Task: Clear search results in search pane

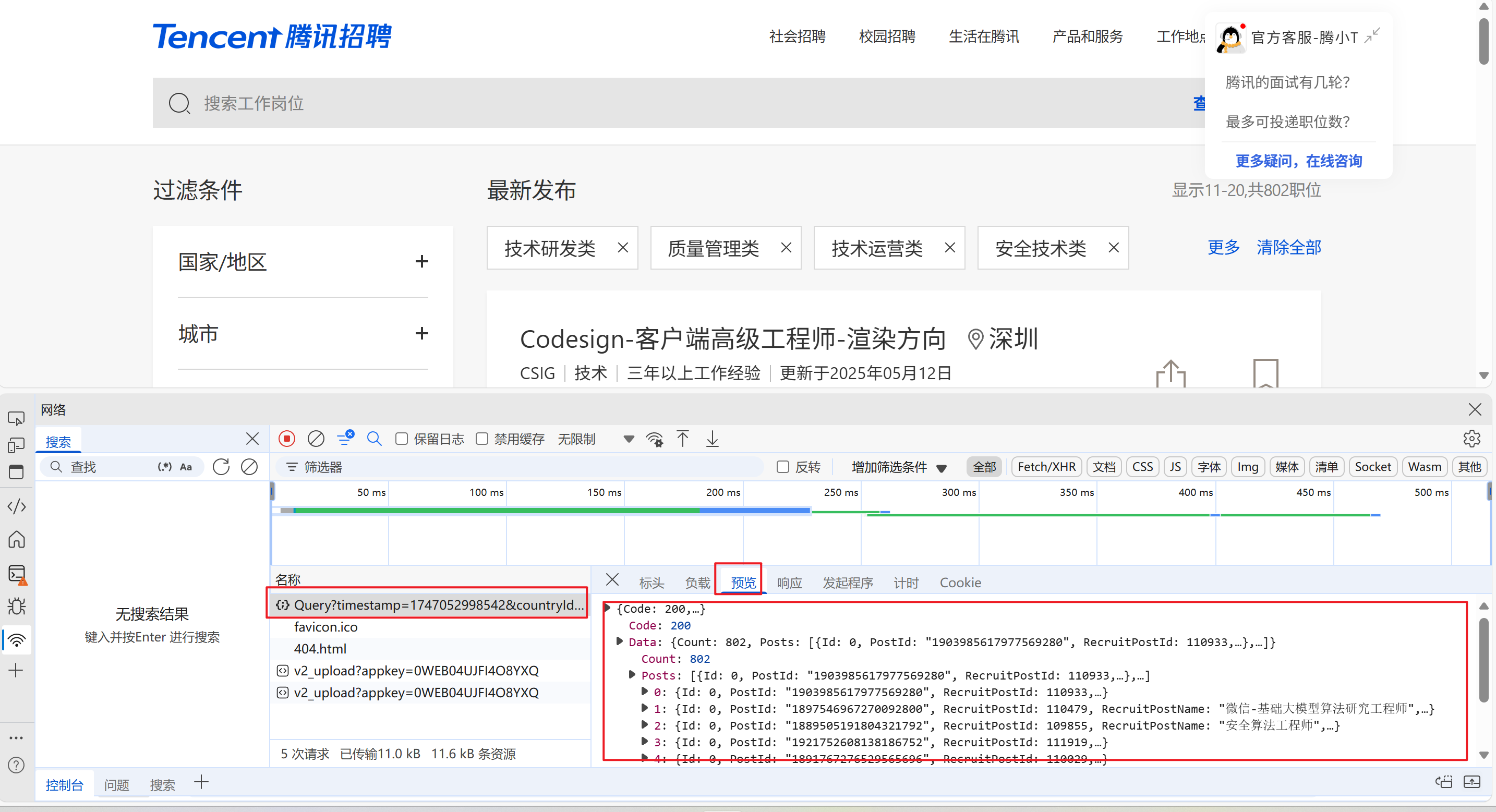Action: (x=250, y=467)
